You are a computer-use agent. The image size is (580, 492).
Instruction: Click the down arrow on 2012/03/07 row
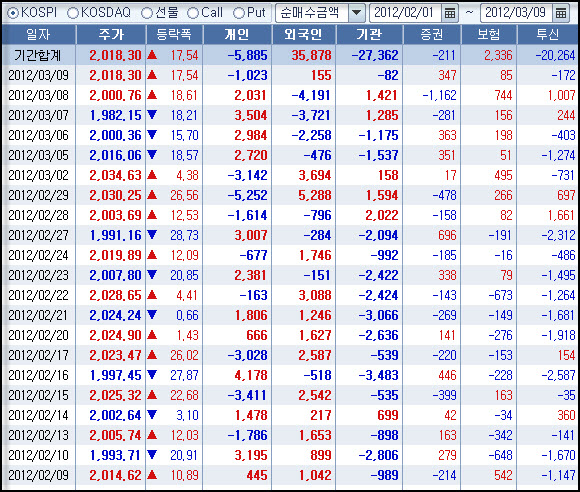point(152,115)
